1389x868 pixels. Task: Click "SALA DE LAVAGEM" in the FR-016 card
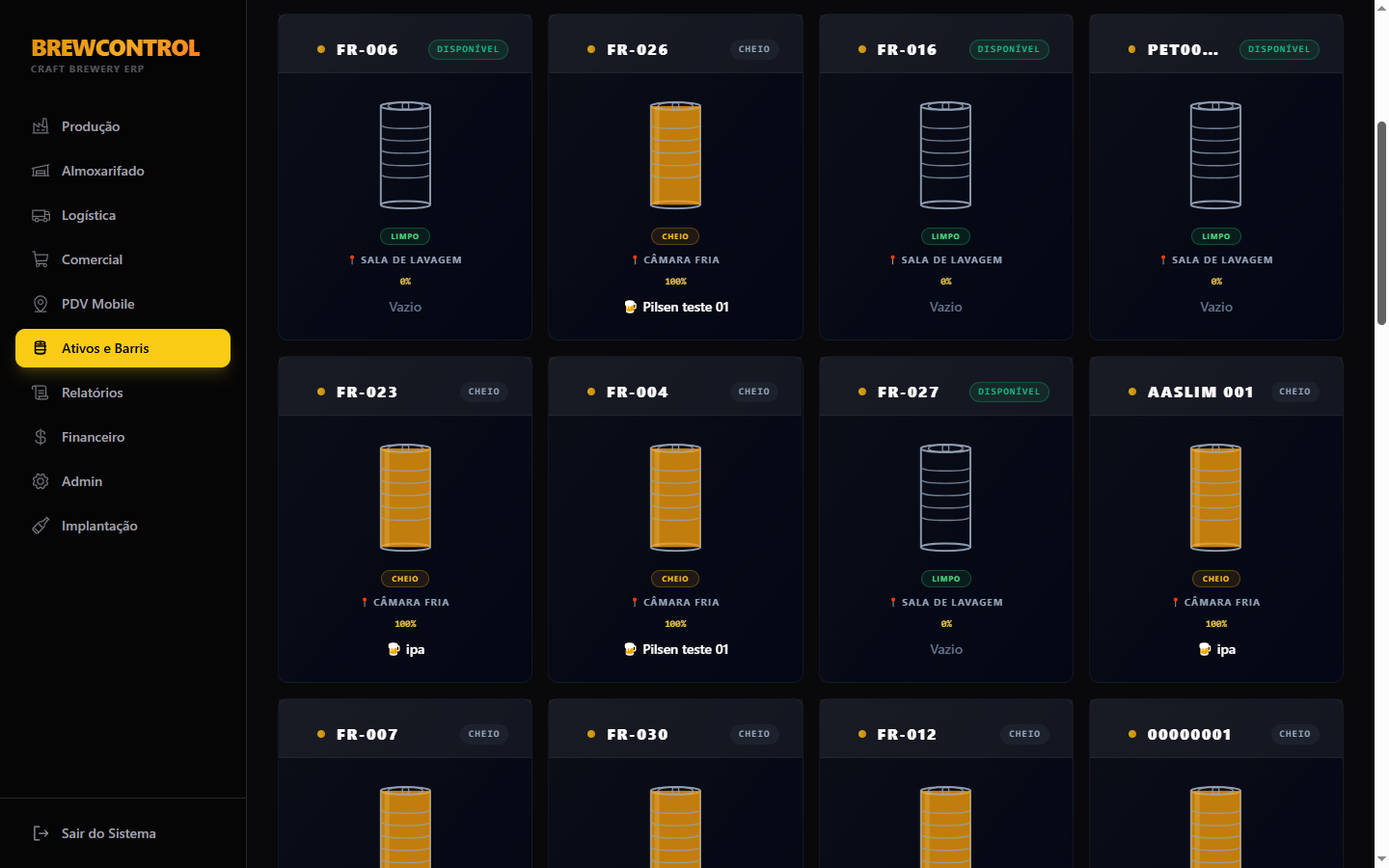952,259
